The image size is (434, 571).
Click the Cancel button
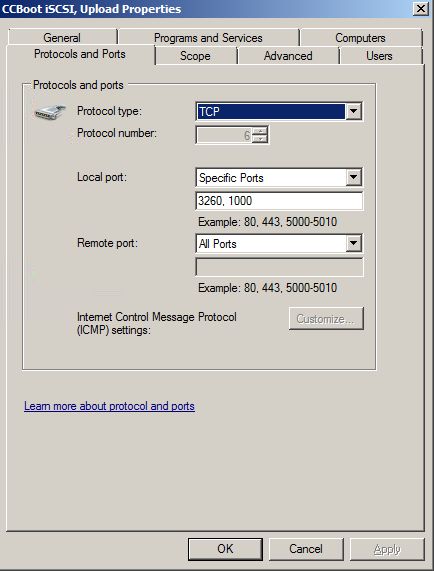pos(306,549)
